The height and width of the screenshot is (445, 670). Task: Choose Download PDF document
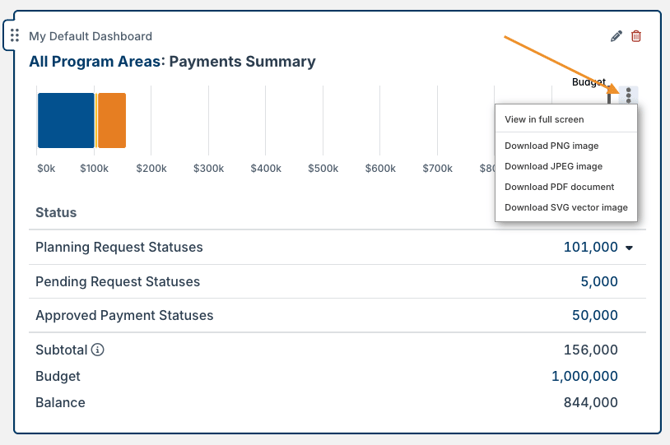pos(559,187)
